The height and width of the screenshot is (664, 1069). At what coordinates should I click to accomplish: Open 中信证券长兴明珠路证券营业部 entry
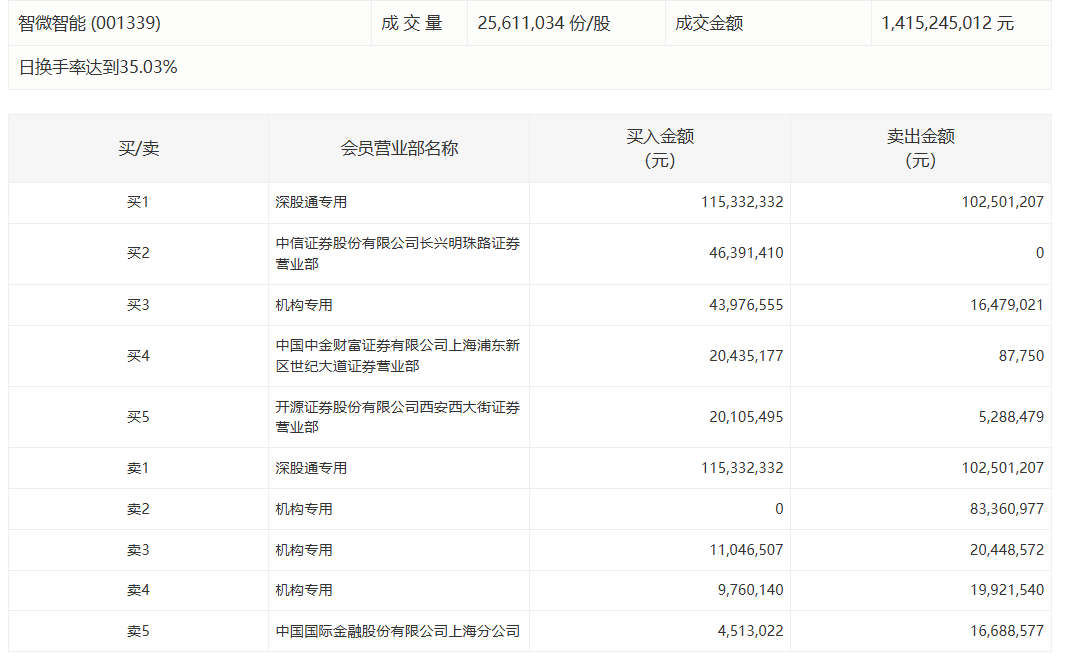tap(397, 254)
